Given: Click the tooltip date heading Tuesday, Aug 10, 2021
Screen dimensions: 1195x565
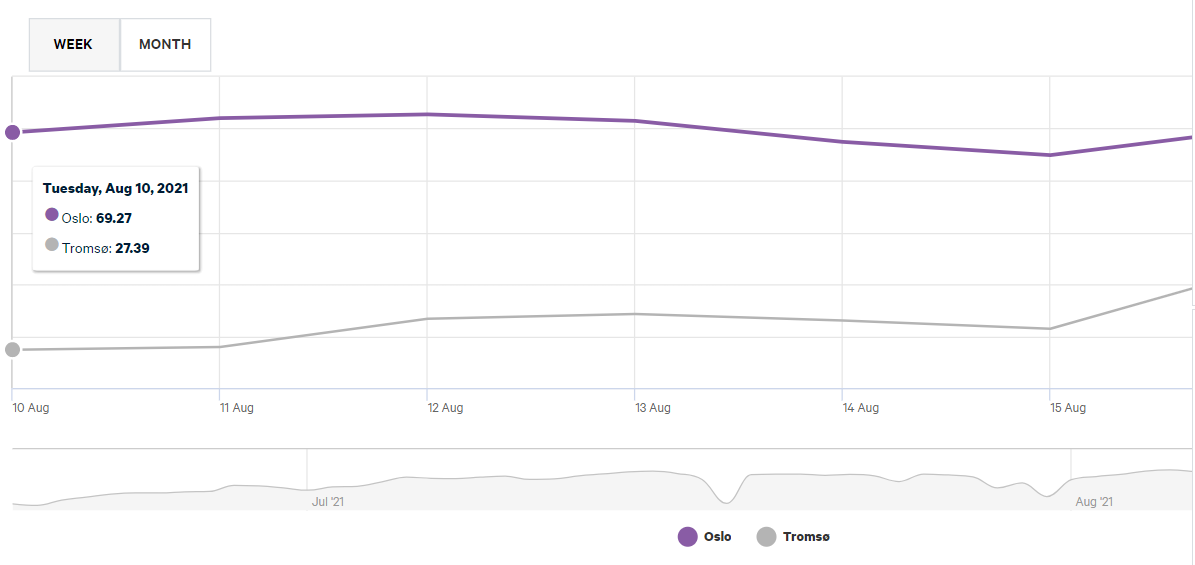Looking at the screenshot, I should click(115, 188).
